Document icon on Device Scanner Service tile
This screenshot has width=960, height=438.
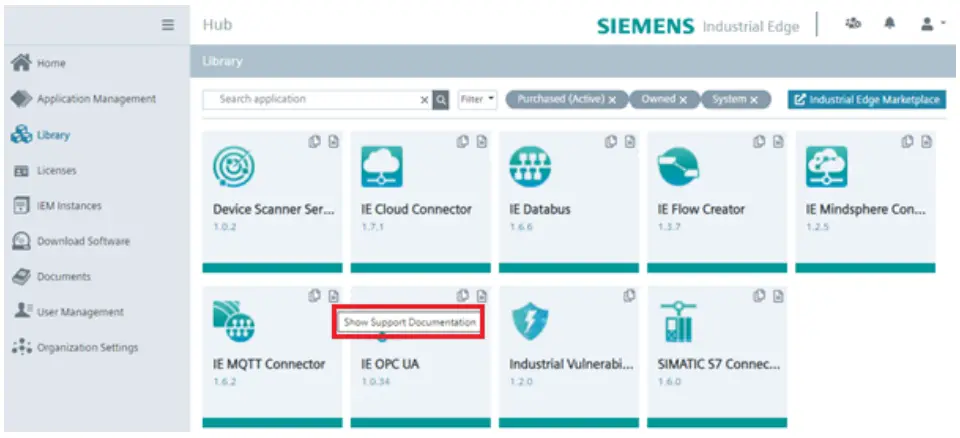333,142
